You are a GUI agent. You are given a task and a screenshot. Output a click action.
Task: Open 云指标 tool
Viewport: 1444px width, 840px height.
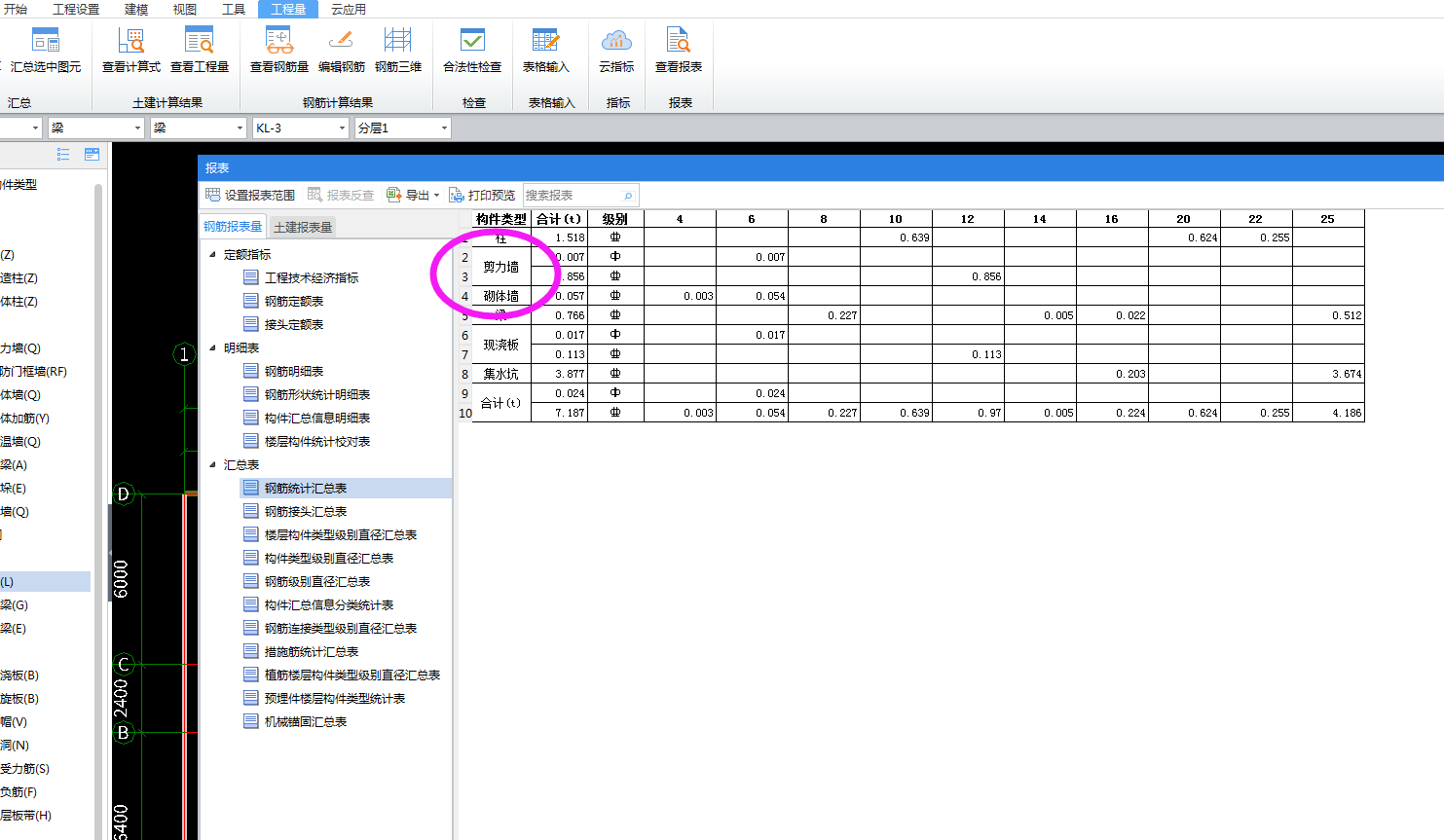616,51
